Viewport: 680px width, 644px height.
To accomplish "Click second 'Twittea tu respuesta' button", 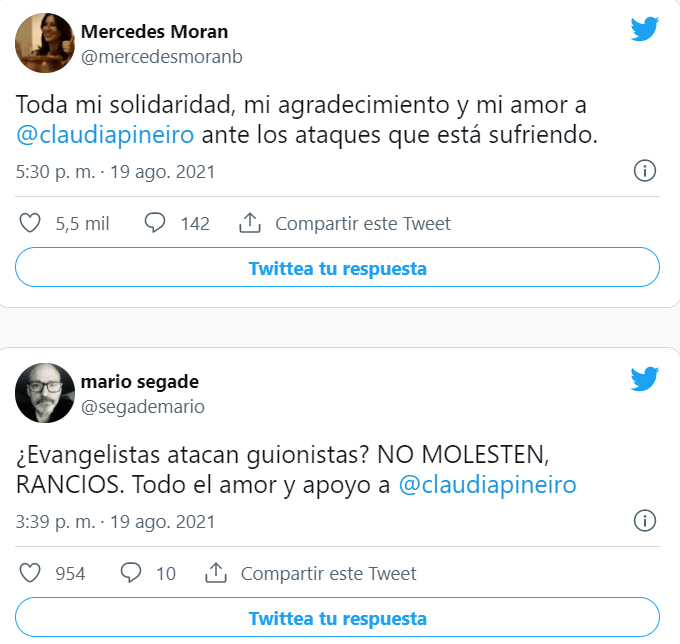I will (x=337, y=618).
